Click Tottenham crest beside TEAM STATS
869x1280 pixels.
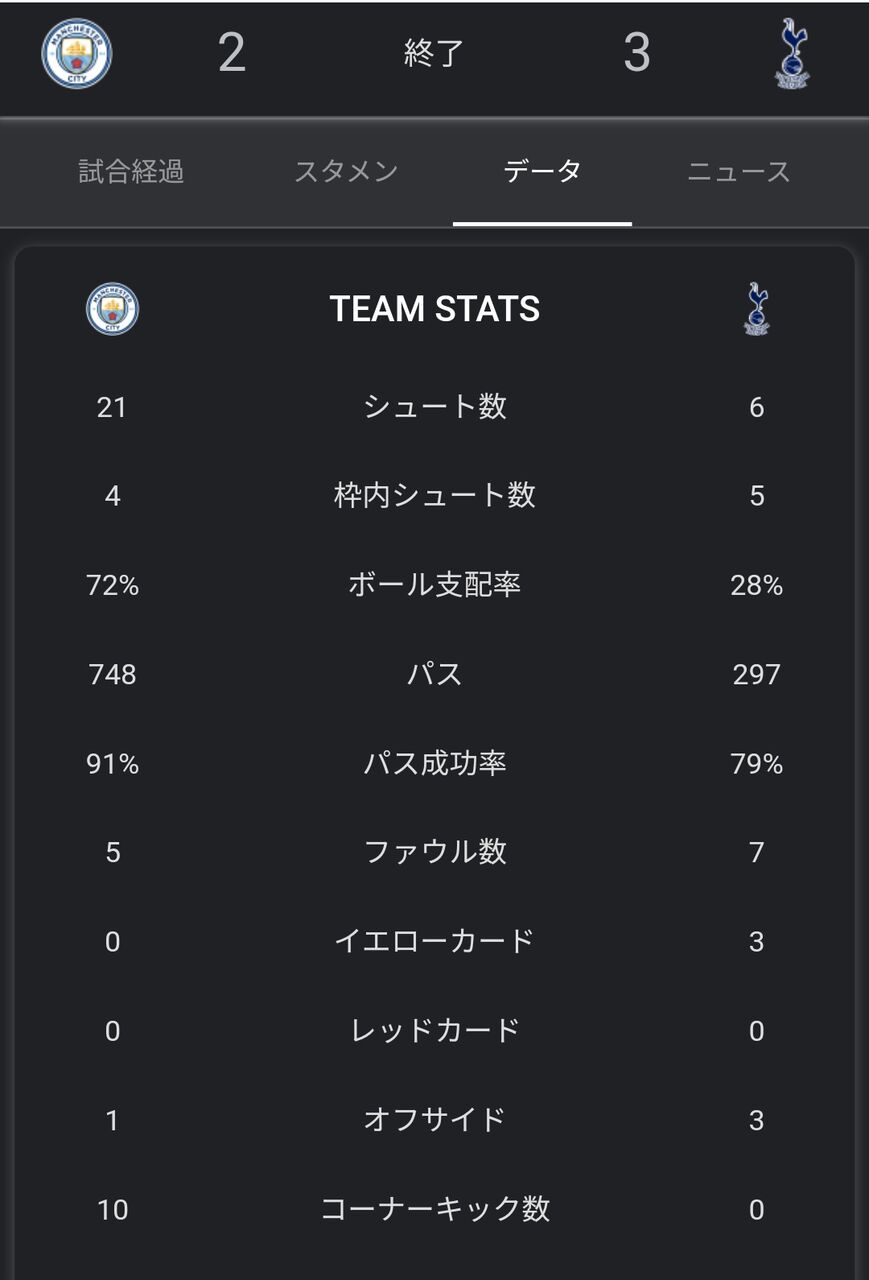click(x=757, y=309)
